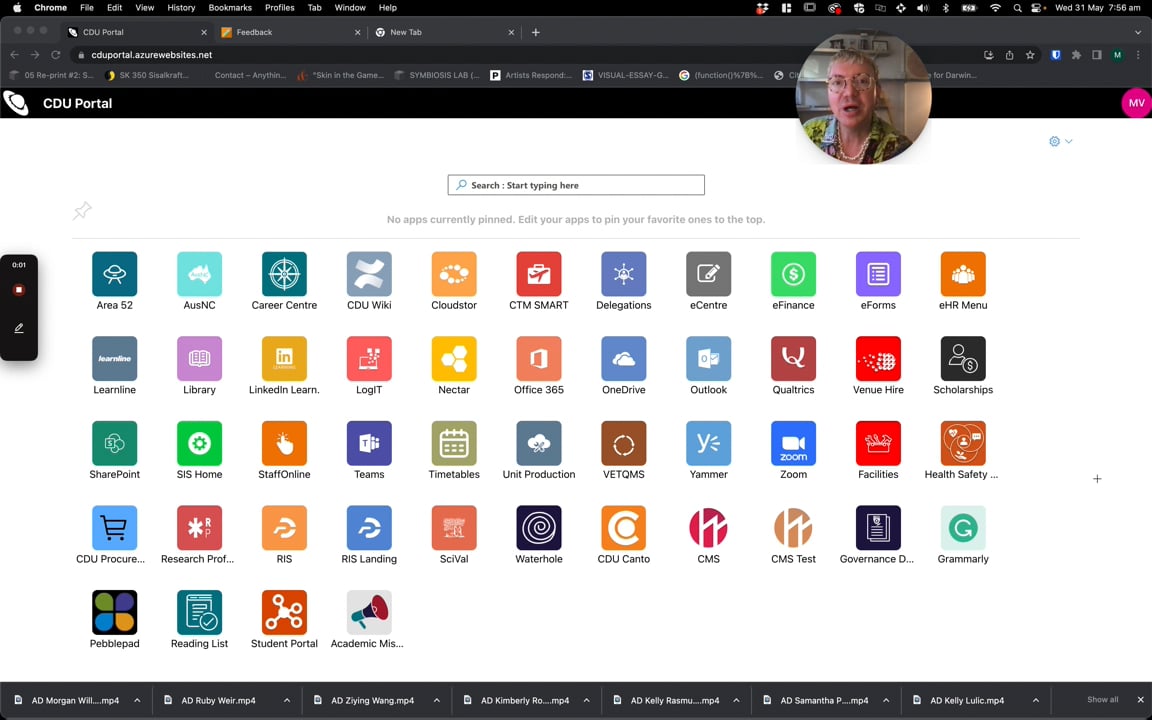Open StaffOnline app
This screenshot has height=720, width=1152.
pos(284,443)
